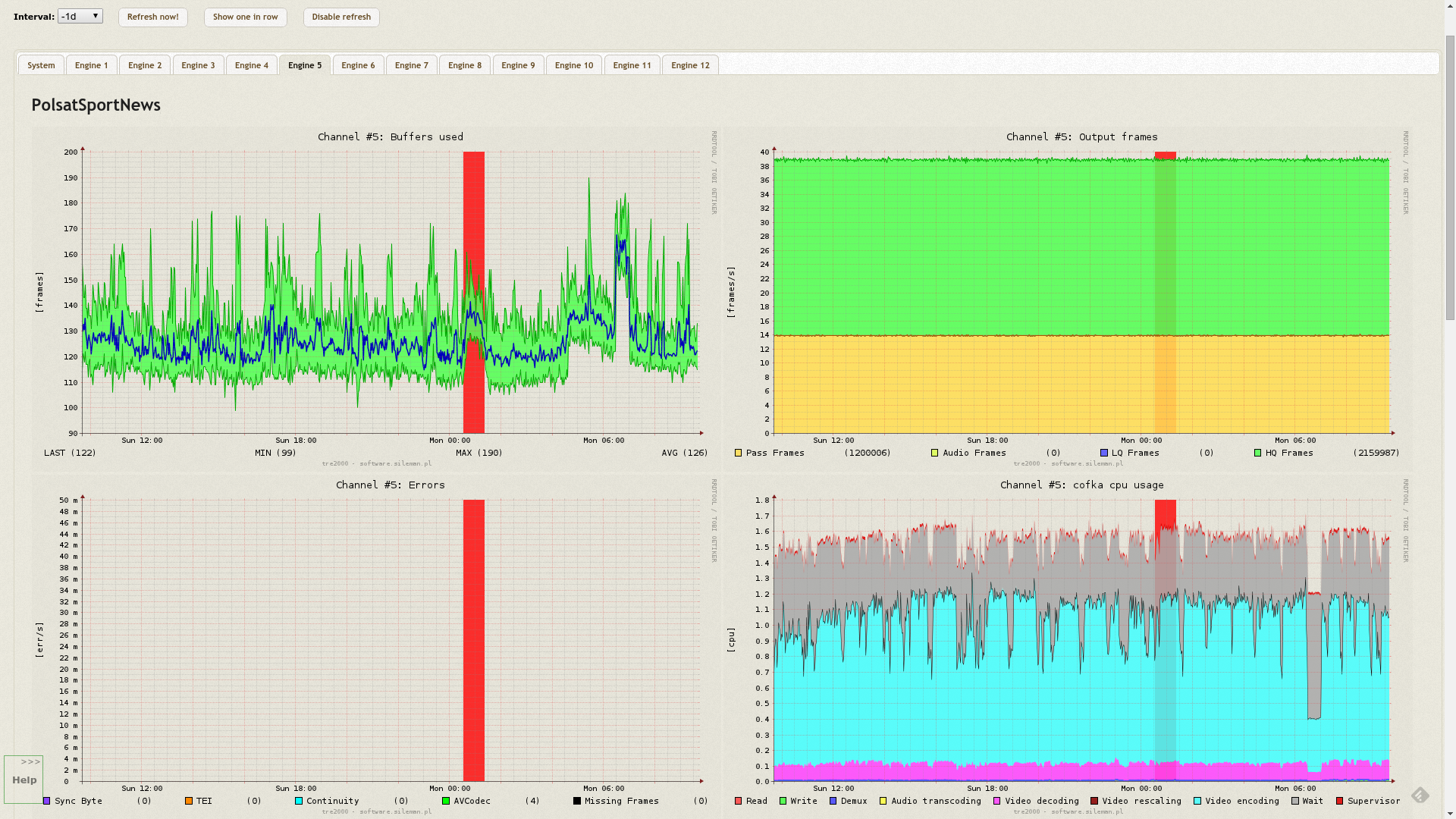Go to the Engine 9 tab

[518, 65]
